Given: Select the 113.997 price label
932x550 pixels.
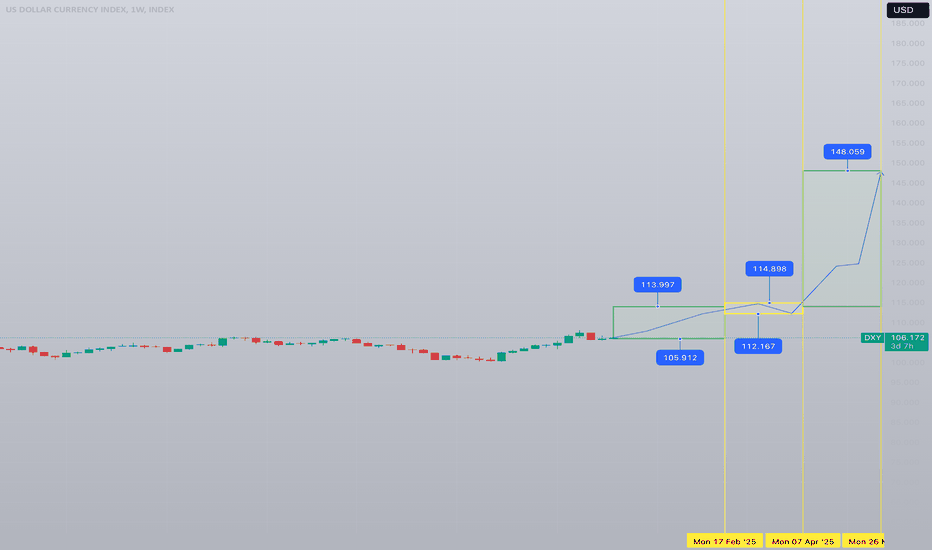Looking at the screenshot, I should tap(657, 285).
